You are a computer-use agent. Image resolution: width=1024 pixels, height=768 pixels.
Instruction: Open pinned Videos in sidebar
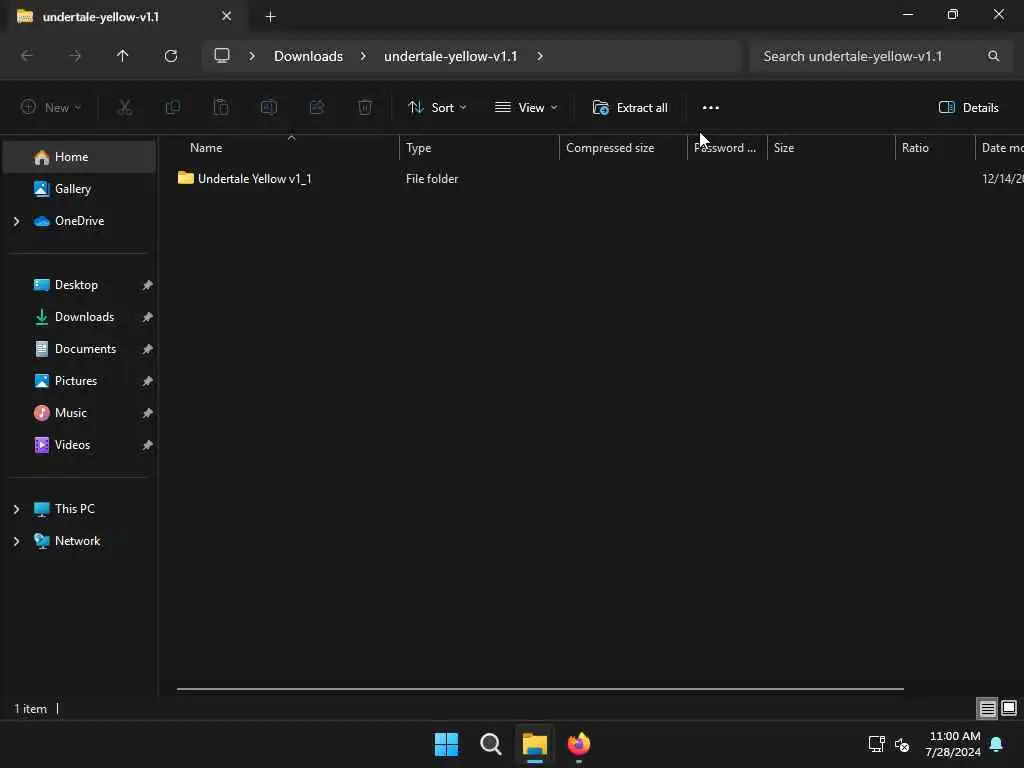[80, 445]
